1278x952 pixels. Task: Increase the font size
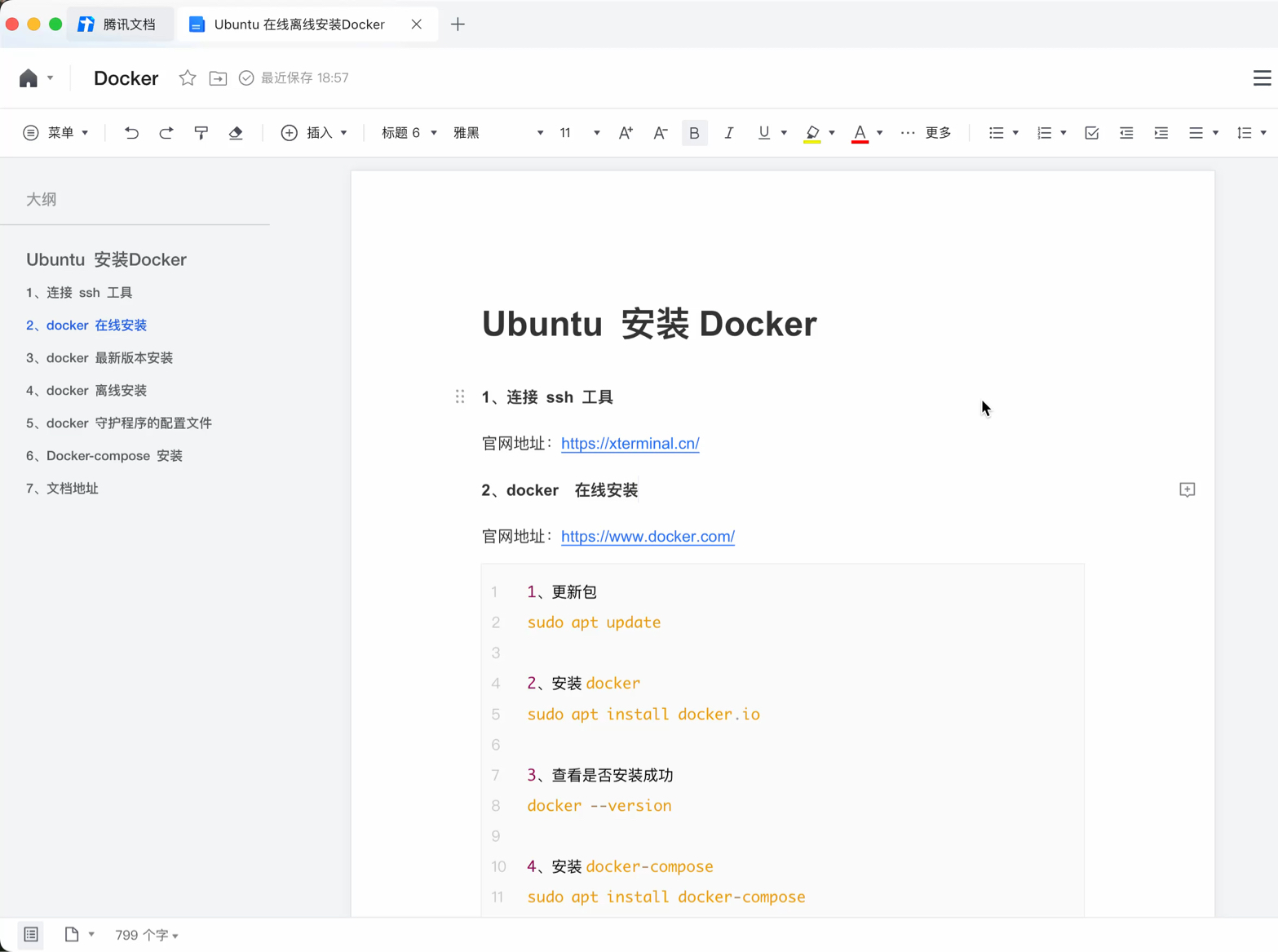[x=626, y=133]
